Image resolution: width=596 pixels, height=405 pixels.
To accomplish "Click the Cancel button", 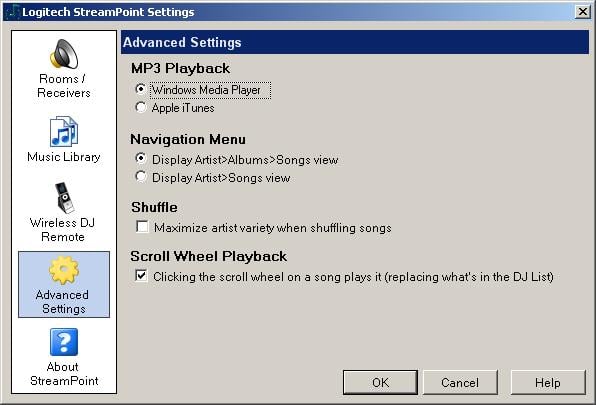I will pyautogui.click(x=460, y=382).
